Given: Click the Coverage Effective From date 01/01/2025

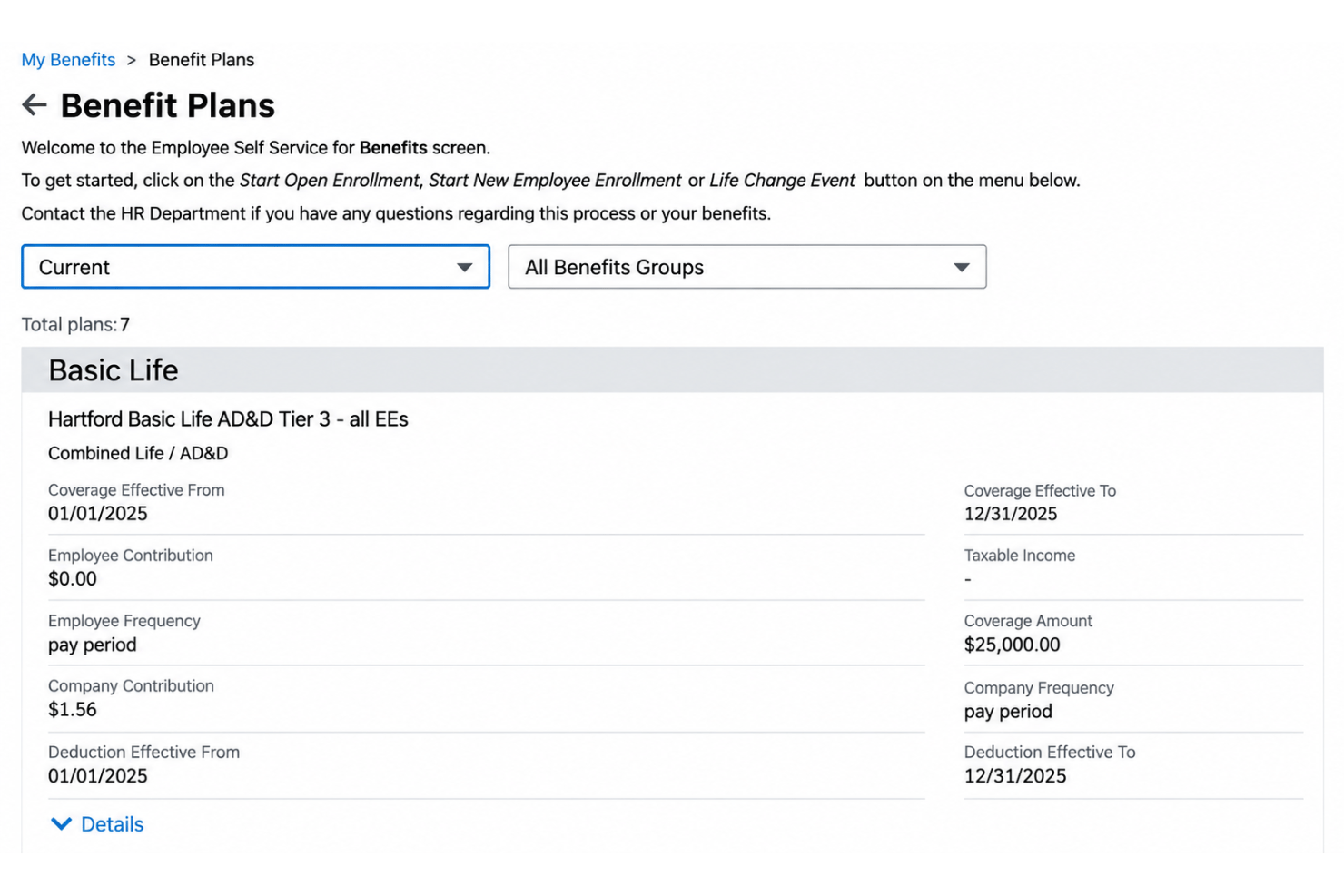Looking at the screenshot, I should point(98,514).
